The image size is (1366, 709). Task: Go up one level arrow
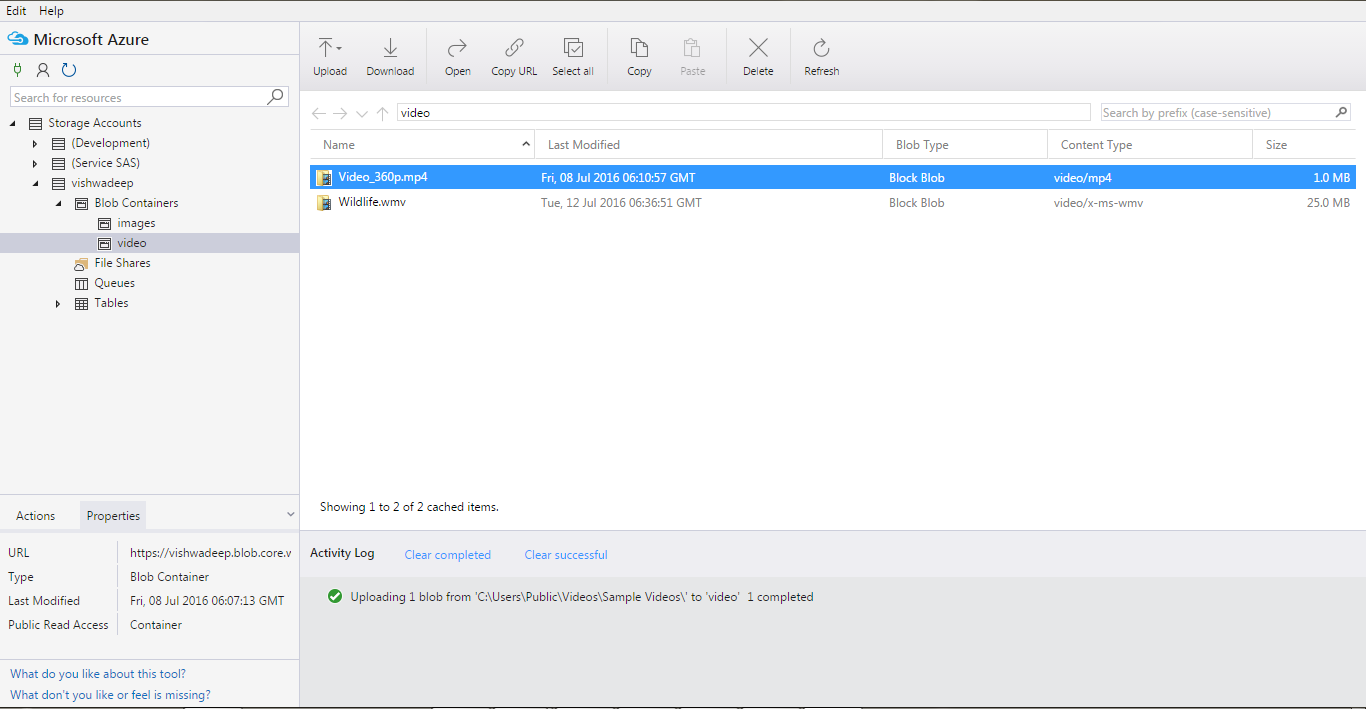[382, 113]
